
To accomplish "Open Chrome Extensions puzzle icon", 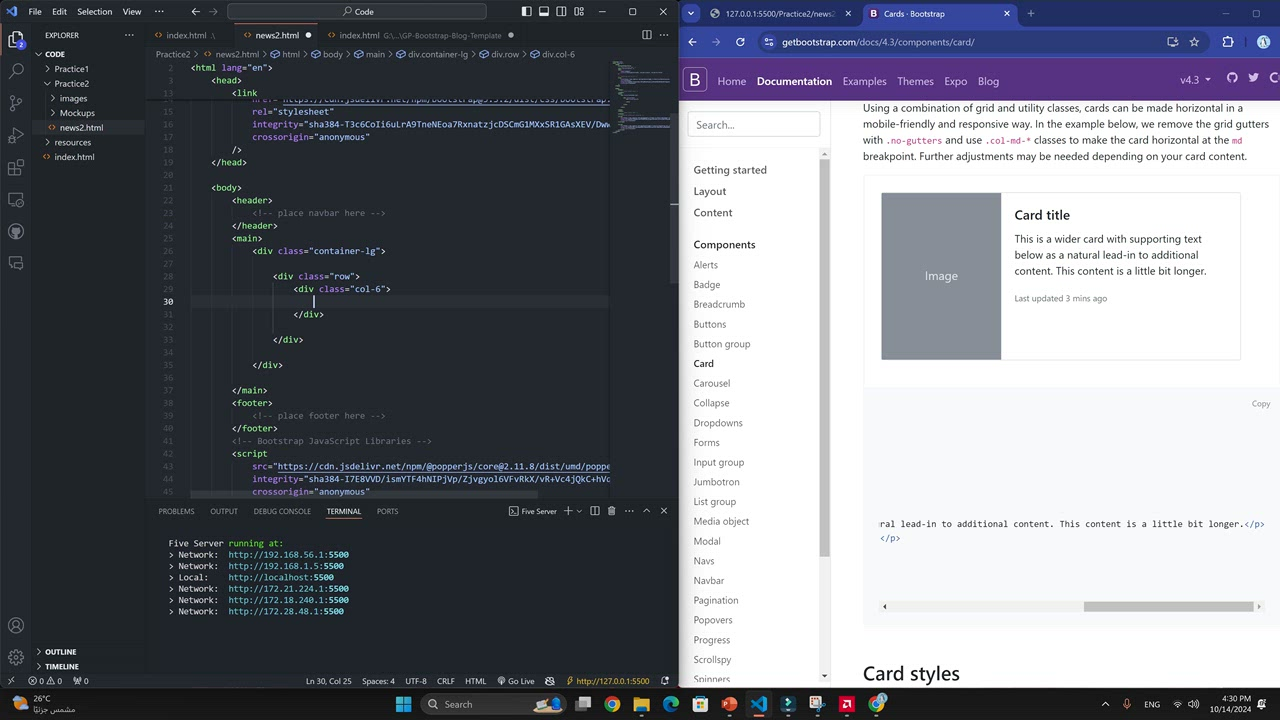I will (x=1228, y=42).
